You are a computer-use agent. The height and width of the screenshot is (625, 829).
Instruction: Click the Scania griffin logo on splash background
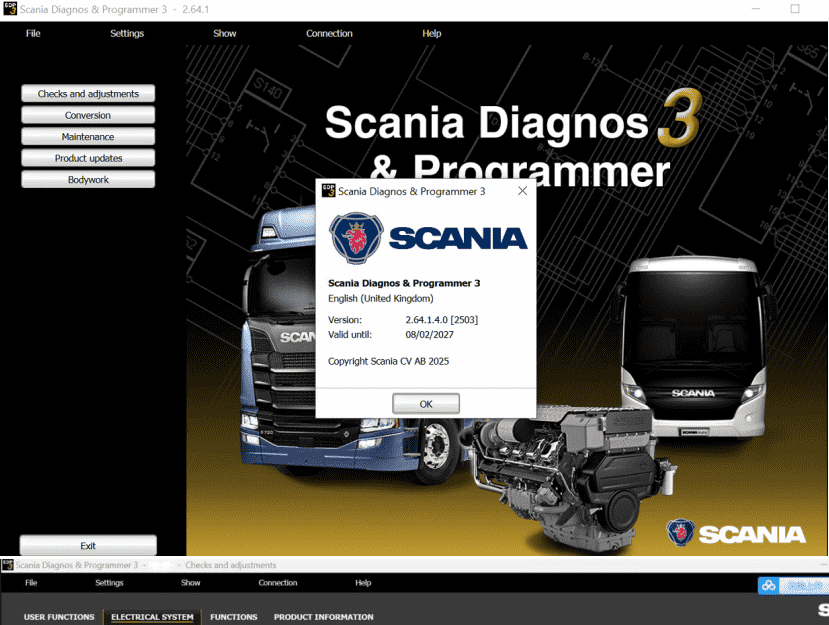(x=680, y=532)
